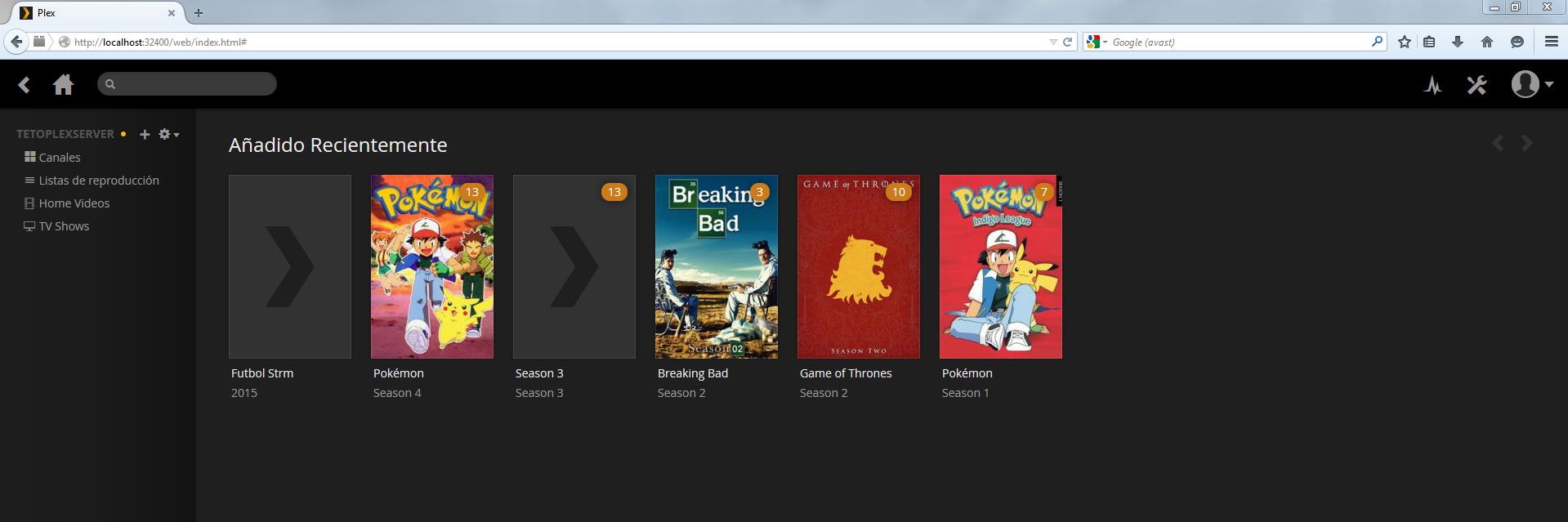The height and width of the screenshot is (522, 1568).
Task: Click the Plex home icon
Action: pyautogui.click(x=63, y=85)
